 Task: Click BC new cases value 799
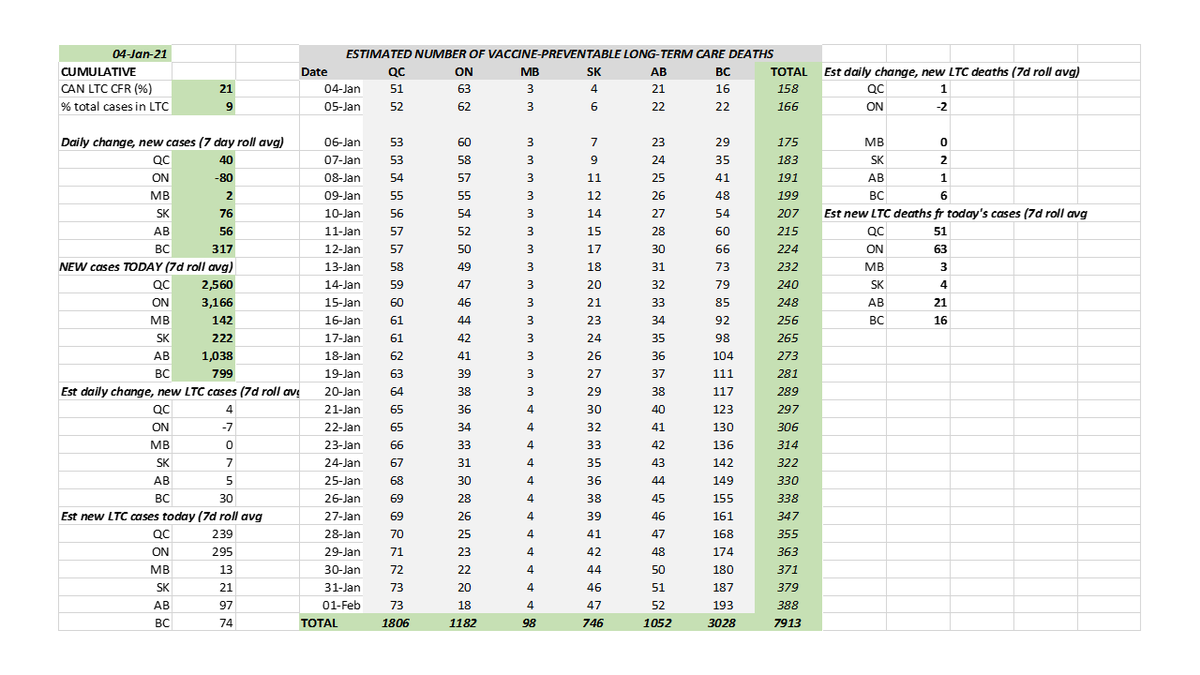point(204,374)
